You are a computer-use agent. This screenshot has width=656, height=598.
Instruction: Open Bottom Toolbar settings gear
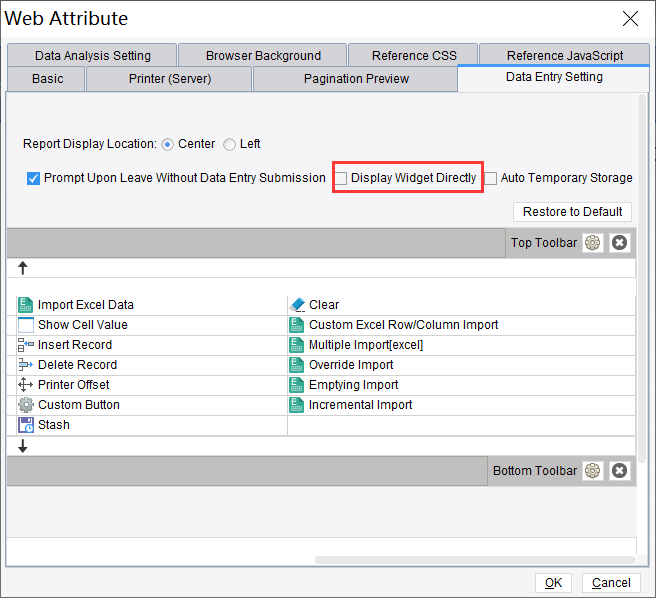click(592, 471)
